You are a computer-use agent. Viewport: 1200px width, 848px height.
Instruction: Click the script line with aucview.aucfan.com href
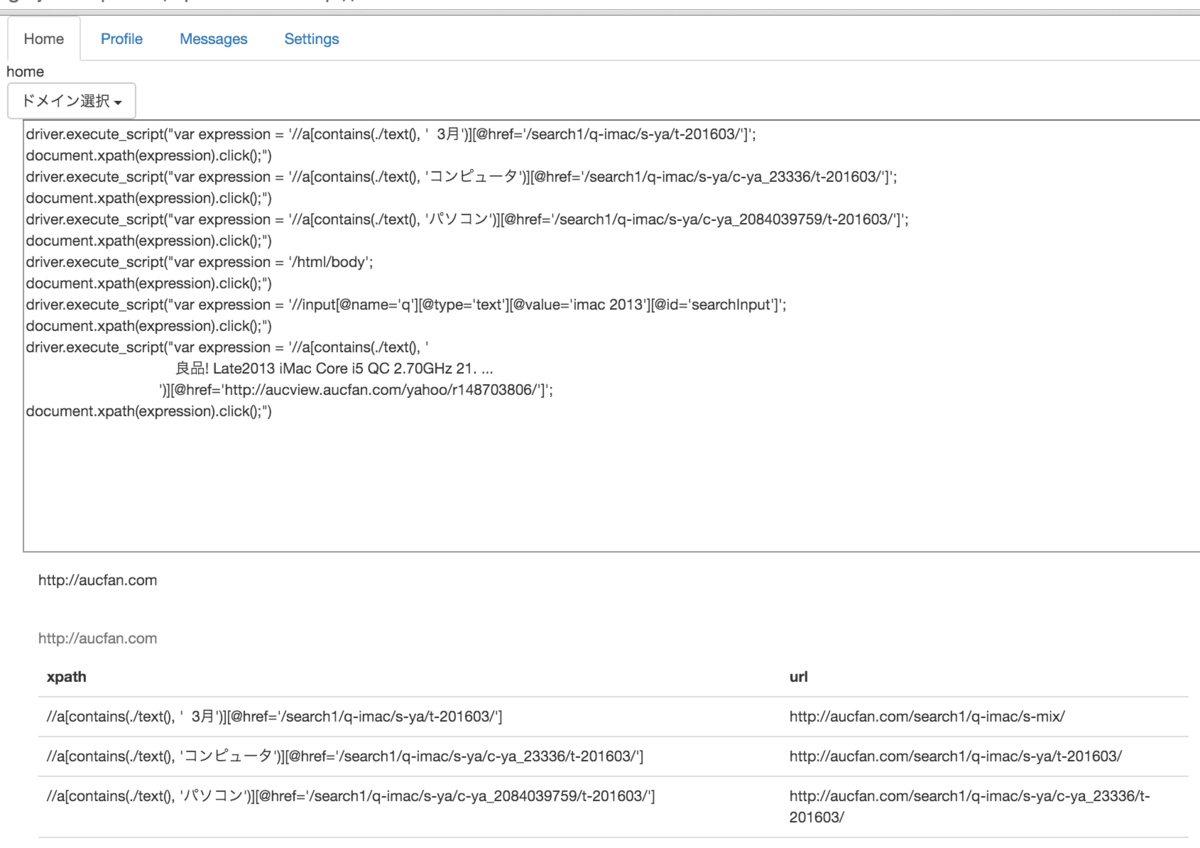(356, 390)
